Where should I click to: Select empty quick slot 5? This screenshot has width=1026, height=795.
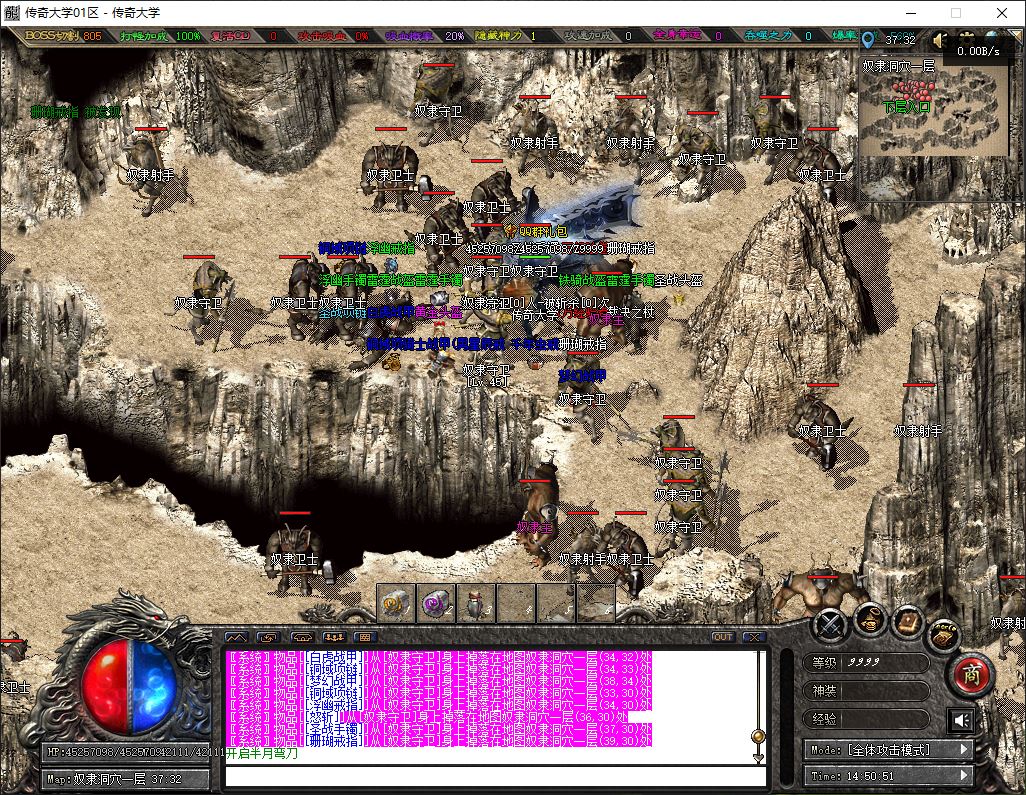(556, 603)
